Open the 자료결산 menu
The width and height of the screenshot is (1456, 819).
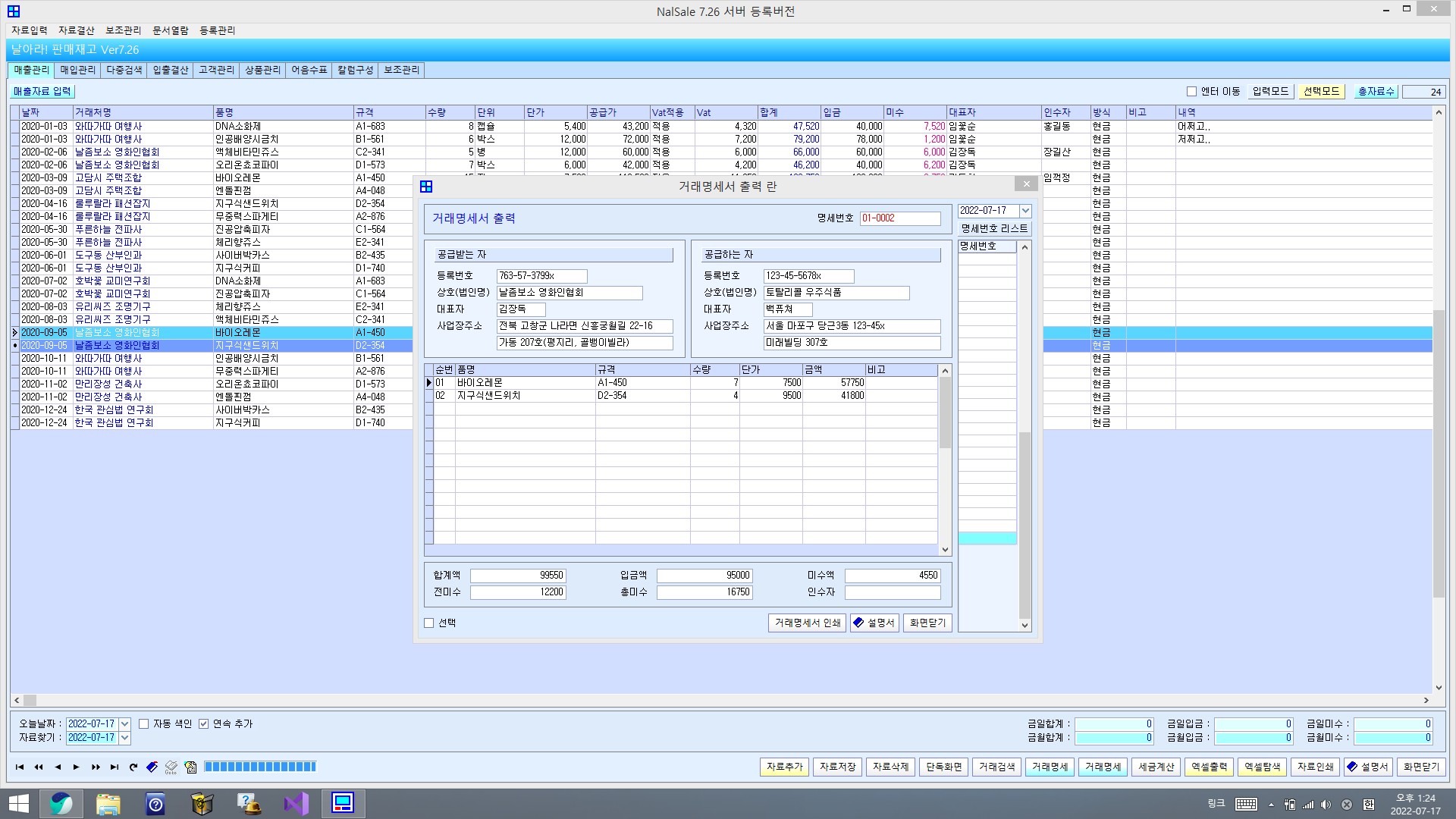click(76, 30)
